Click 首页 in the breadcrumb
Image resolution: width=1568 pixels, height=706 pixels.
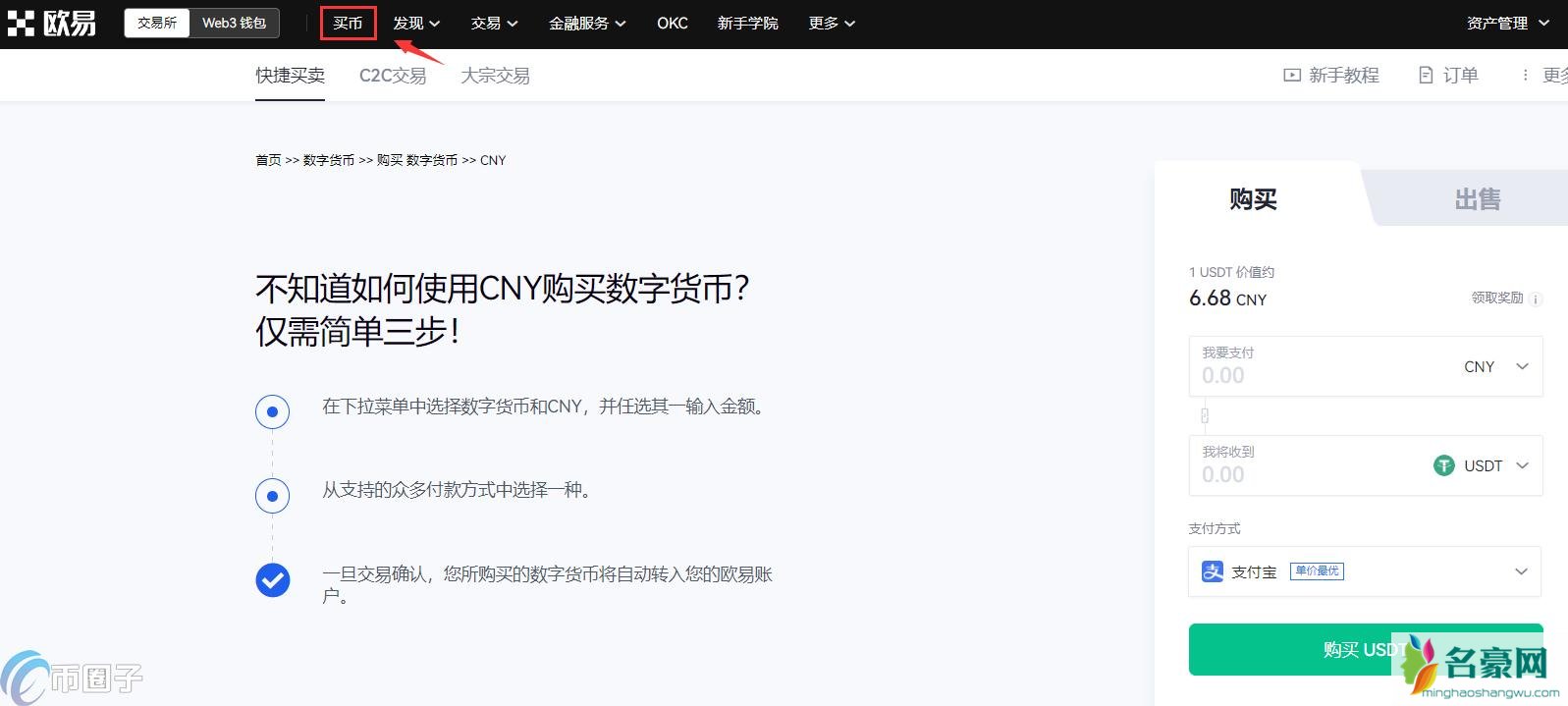[268, 160]
